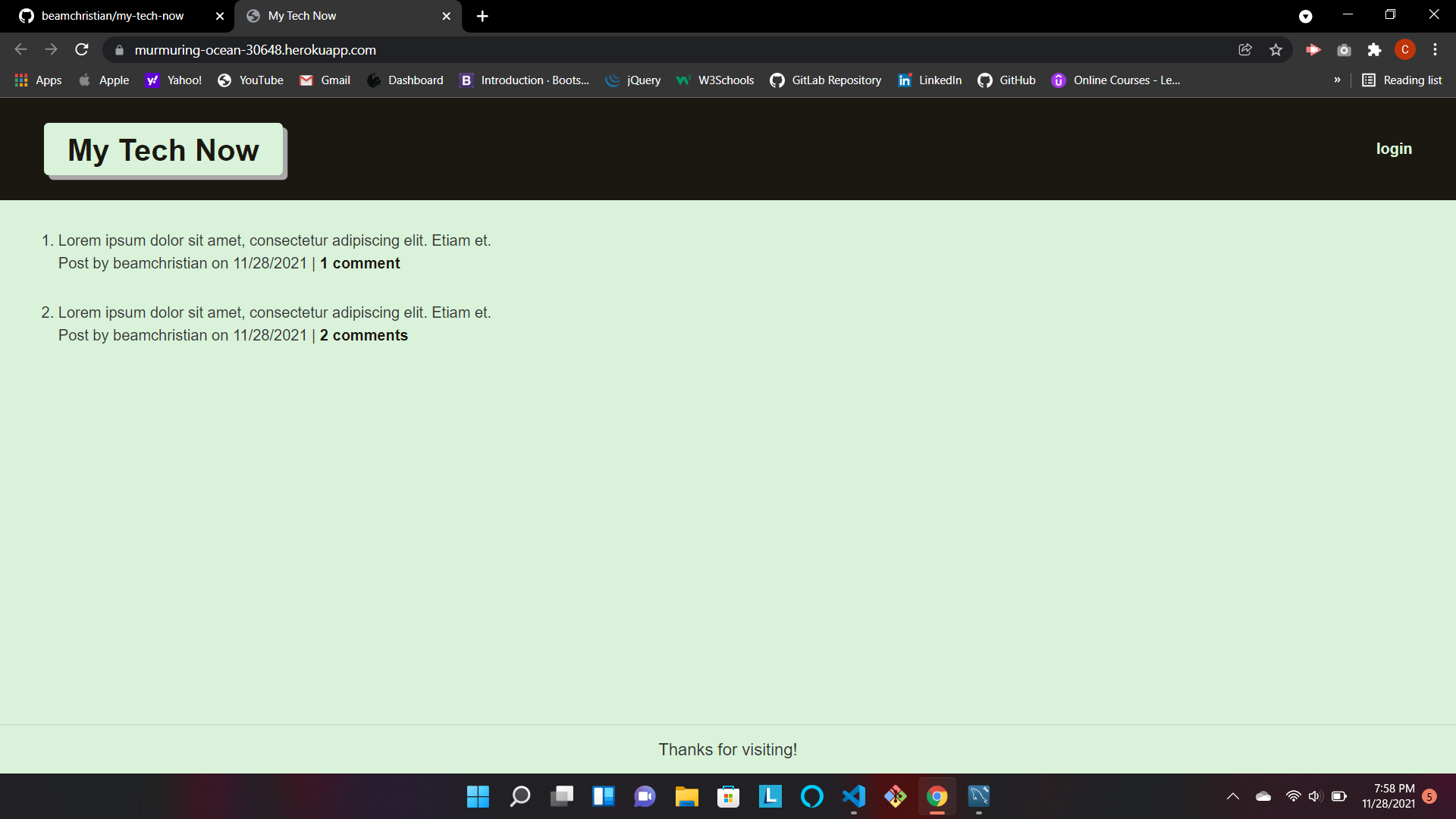Expand the hidden bookmarks overflow chevron
Viewport: 1456px width, 819px height.
point(1337,80)
